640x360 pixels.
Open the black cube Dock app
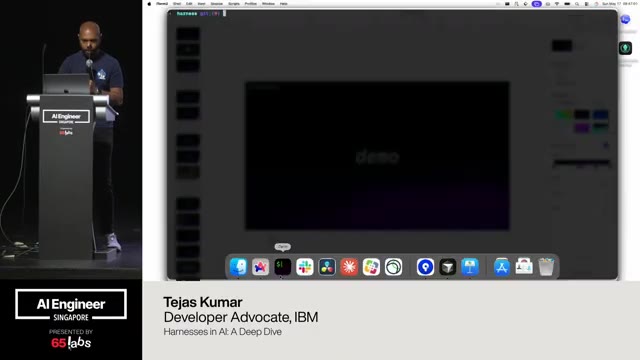(447, 267)
